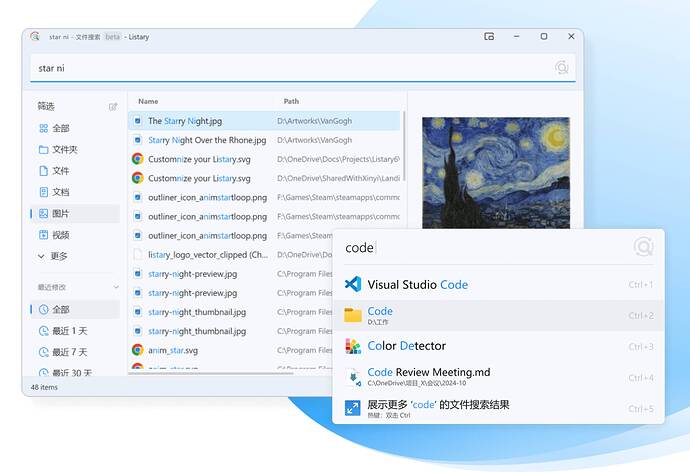Launch Visual Studio Code result
The height and width of the screenshot is (472, 690).
pos(498,284)
